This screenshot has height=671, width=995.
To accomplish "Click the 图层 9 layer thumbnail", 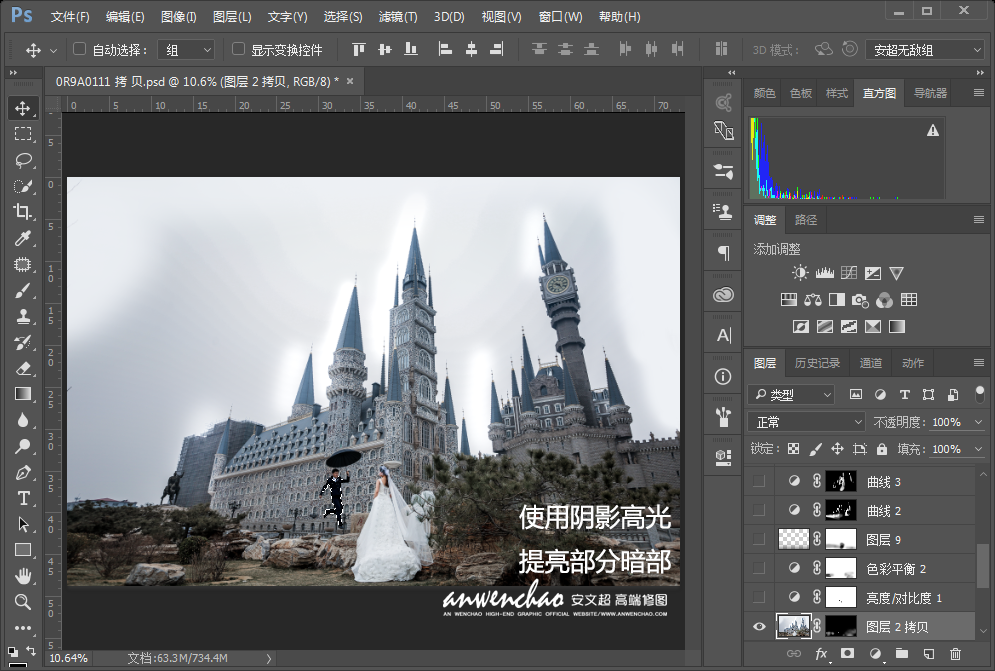I will point(794,539).
